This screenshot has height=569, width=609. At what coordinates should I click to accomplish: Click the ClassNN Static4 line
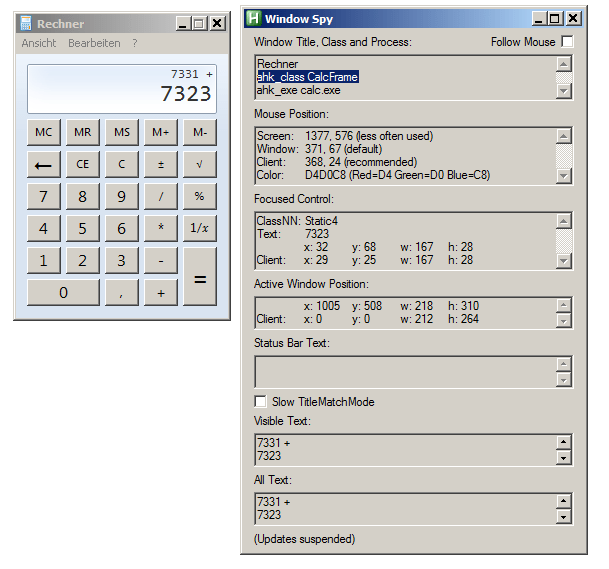[x=297, y=221]
